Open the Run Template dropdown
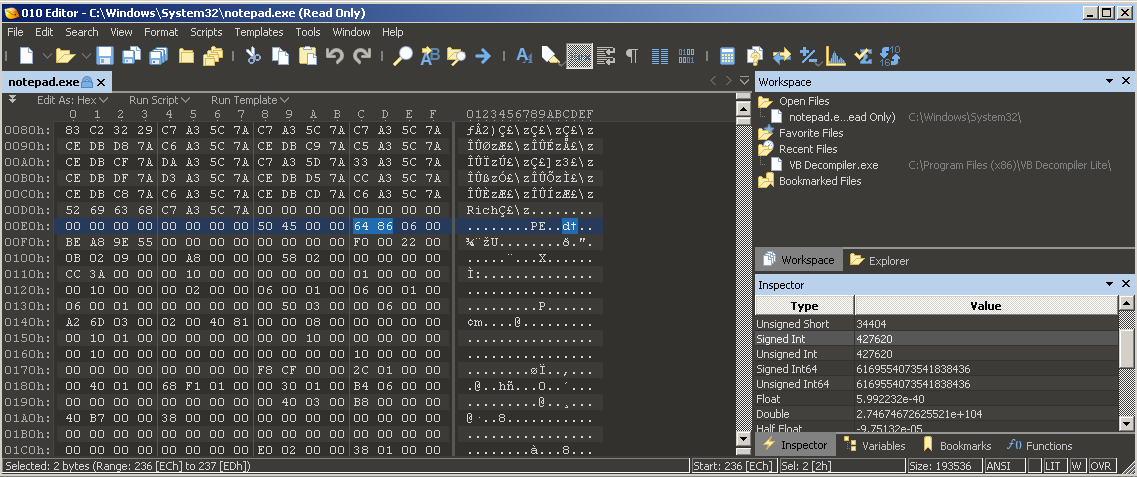The width and height of the screenshot is (1137, 477). coord(250,100)
